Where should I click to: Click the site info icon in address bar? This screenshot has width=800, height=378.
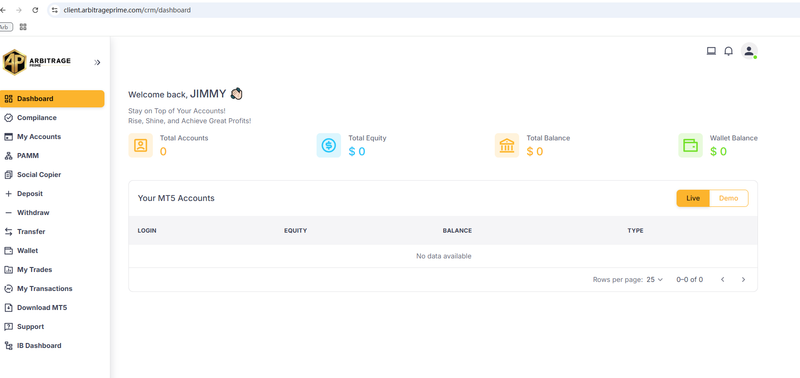55,10
